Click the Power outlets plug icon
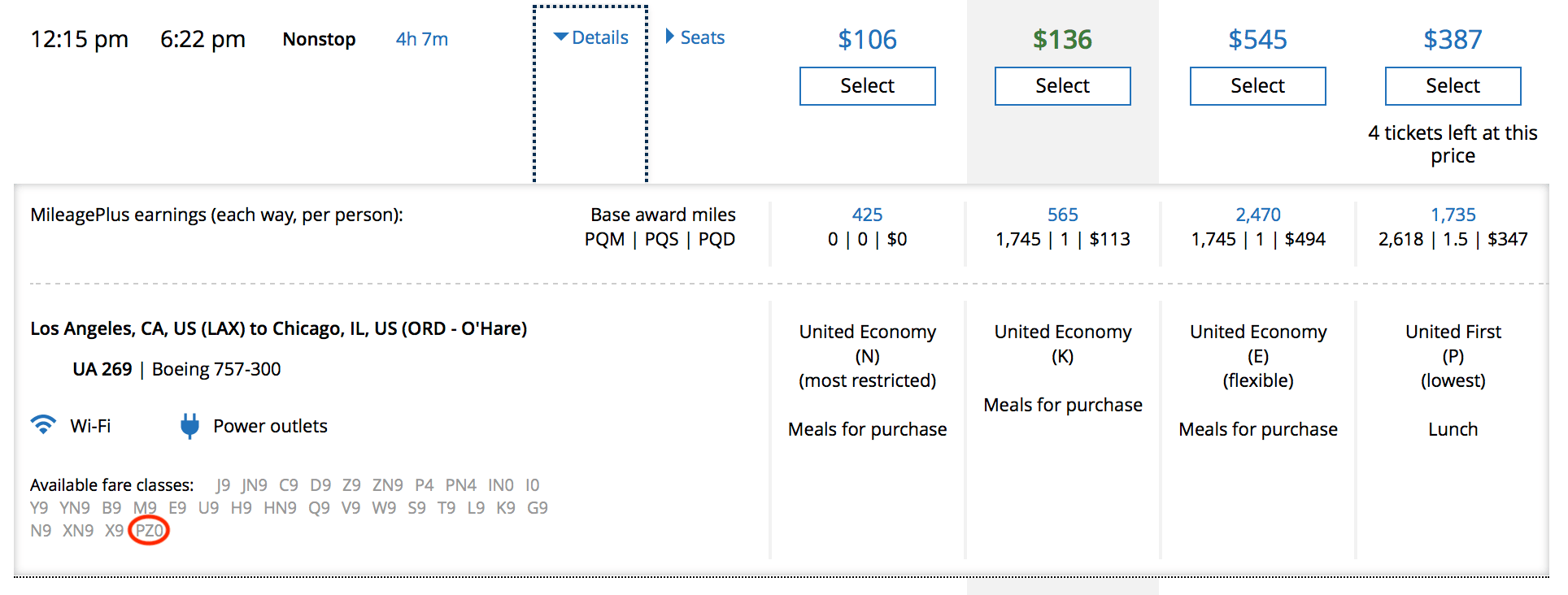This screenshot has height=595, width=1568. pos(189,426)
